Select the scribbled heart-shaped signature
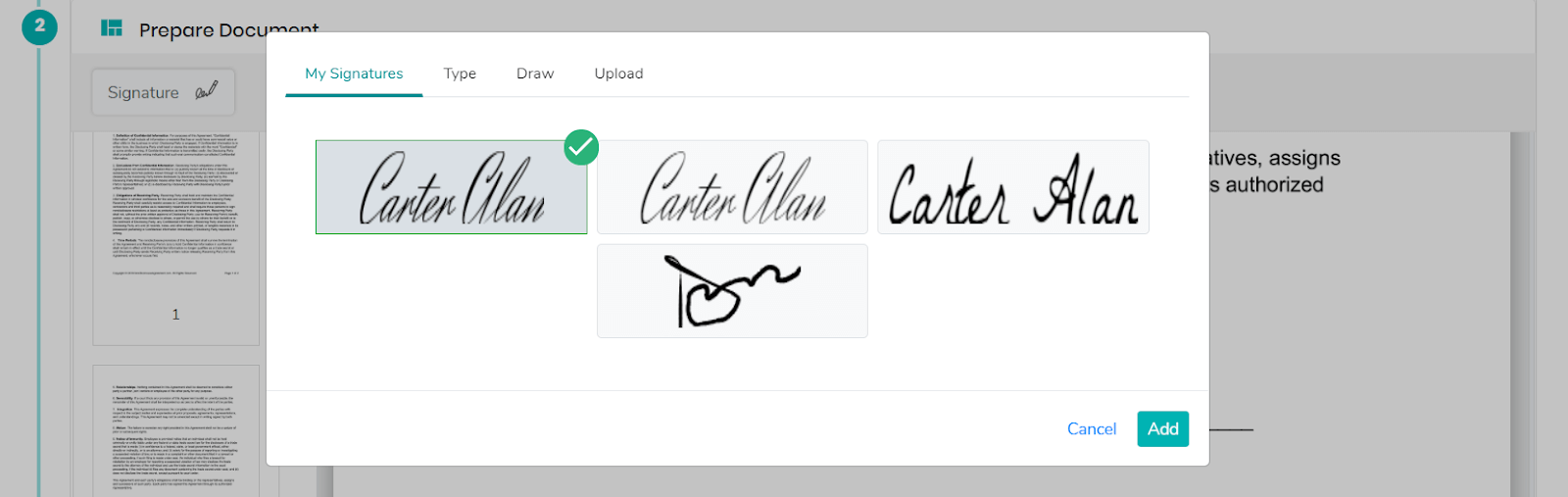Viewport: 1568px width, 497px height. pos(732,291)
